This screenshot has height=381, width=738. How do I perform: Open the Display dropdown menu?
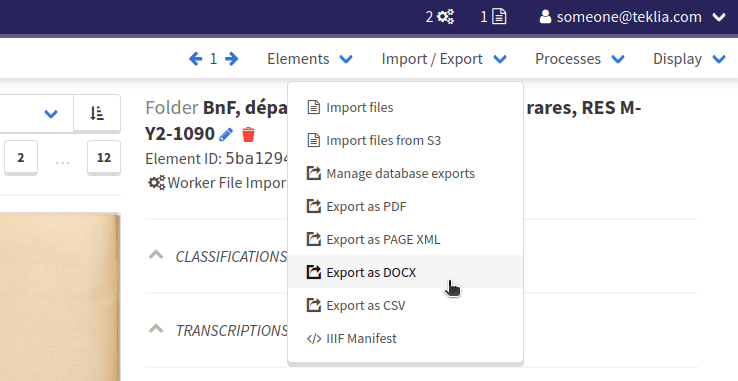(x=689, y=59)
